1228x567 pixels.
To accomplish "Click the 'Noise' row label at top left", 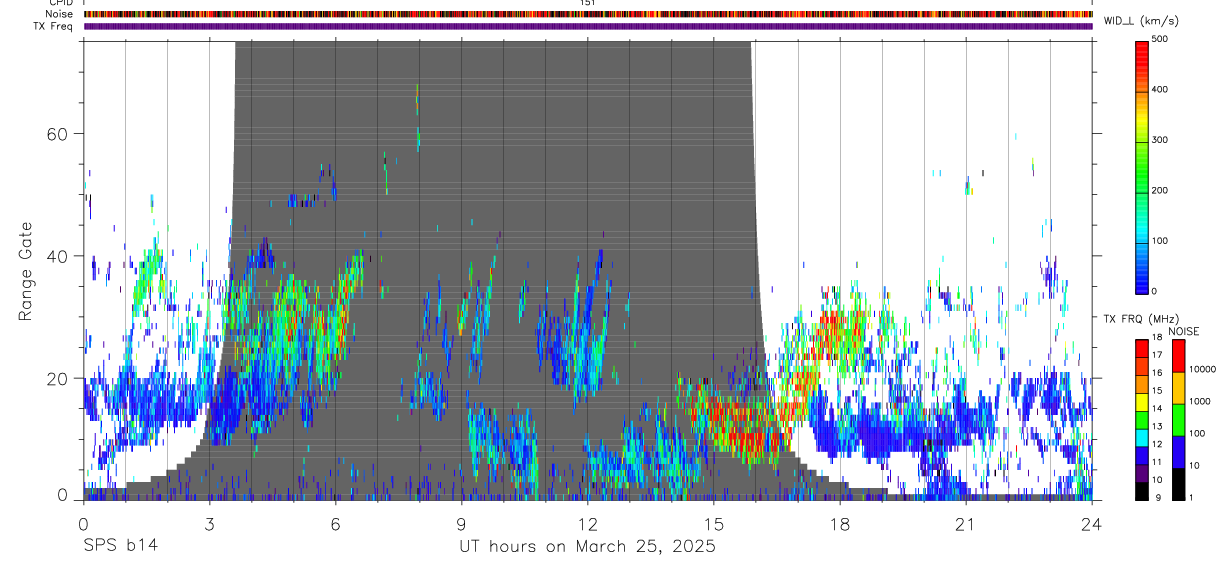I will (x=60, y=14).
